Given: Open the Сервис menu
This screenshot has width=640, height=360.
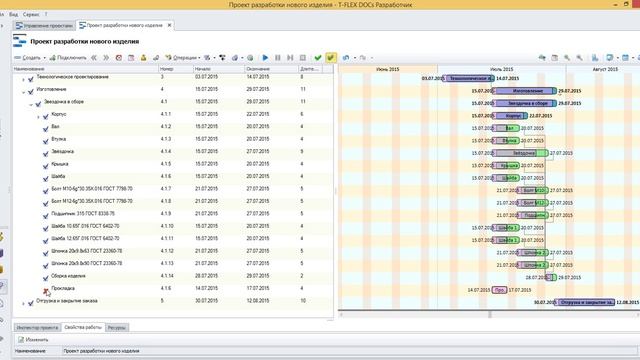Looking at the screenshot, I should click(31, 14).
